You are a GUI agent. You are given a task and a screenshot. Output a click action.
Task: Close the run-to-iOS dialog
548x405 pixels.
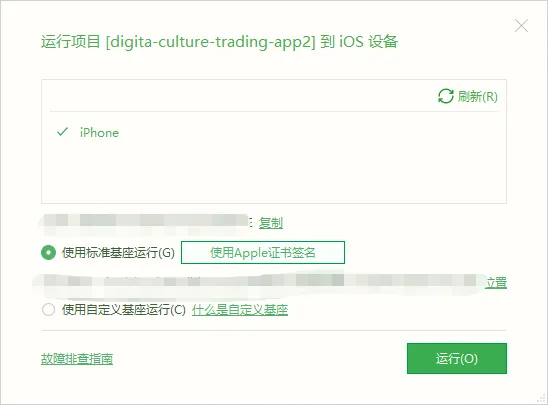coord(521,26)
